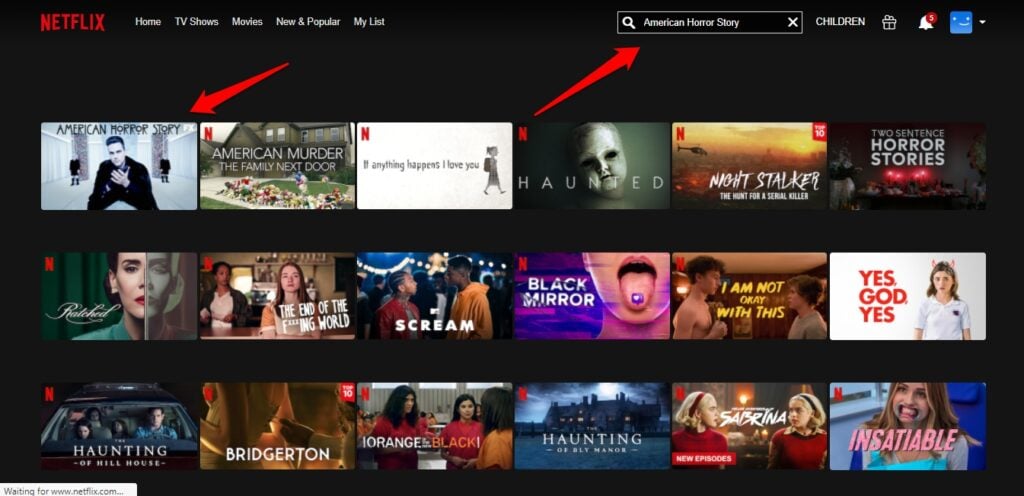
Task: Open the notifications bell
Action: coord(926,22)
